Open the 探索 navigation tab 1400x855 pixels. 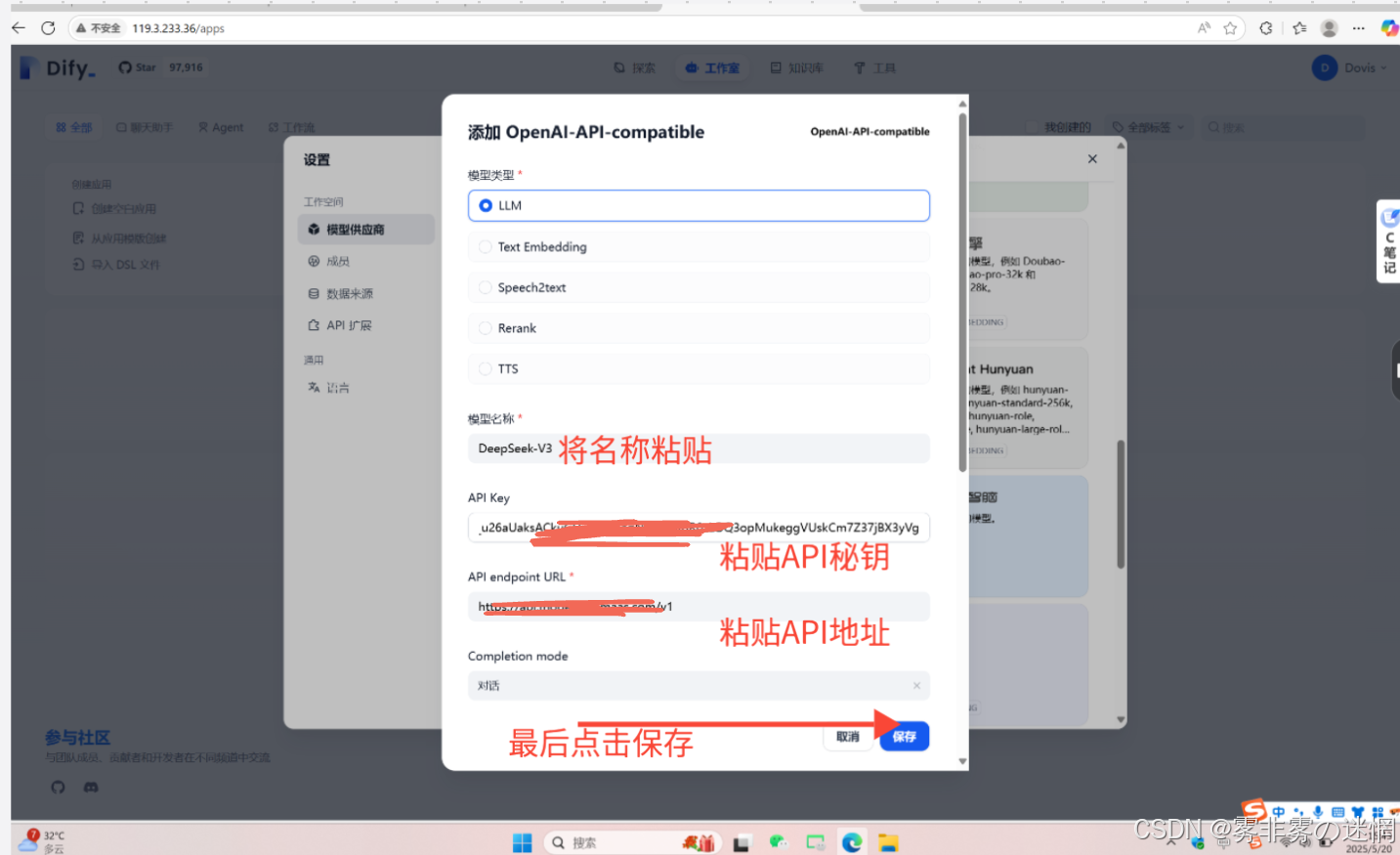coord(634,68)
